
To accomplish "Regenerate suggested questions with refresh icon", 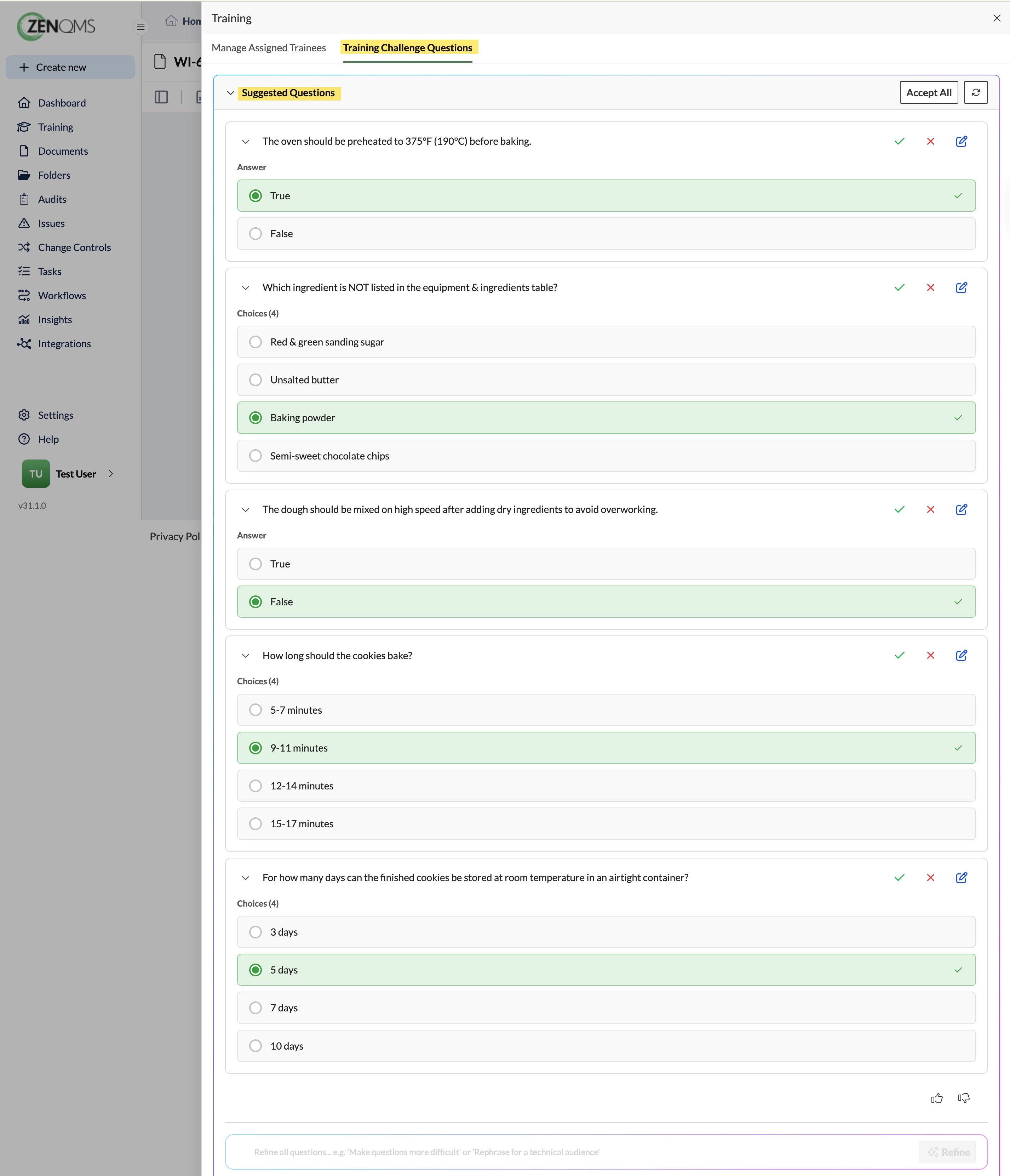I will coord(976,92).
